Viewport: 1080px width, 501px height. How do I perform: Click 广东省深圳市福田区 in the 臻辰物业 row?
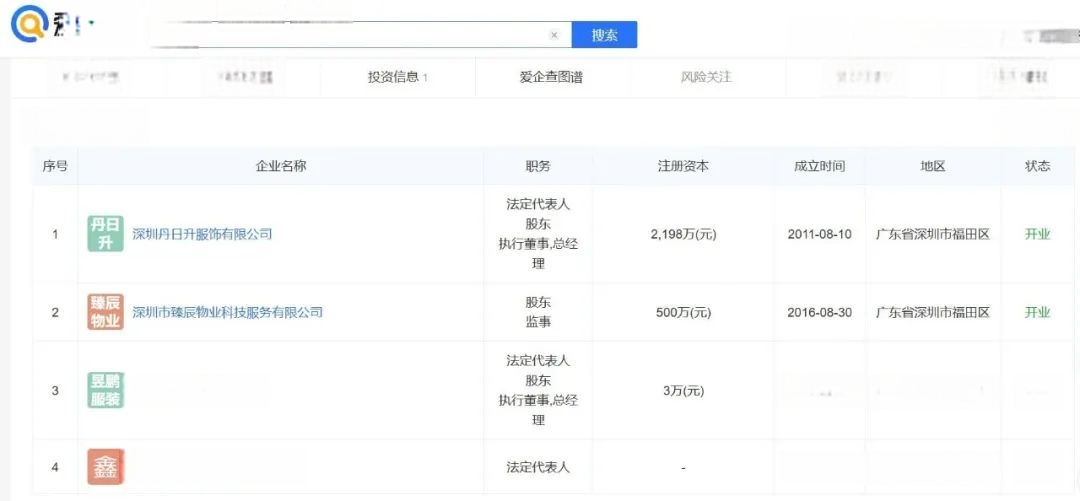pyautogui.click(x=933, y=312)
